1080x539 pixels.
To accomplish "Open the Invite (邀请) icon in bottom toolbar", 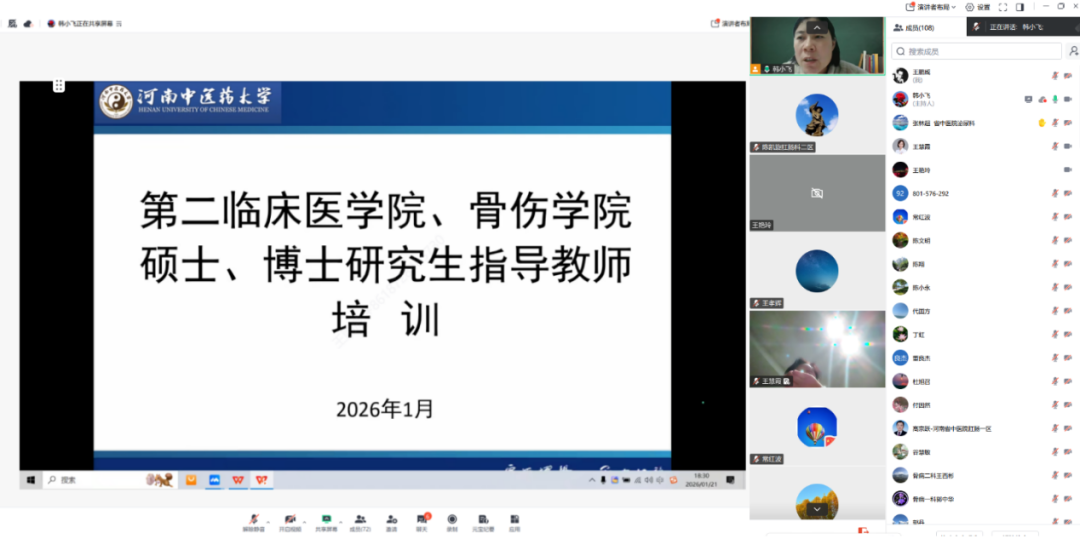I will tap(391, 521).
